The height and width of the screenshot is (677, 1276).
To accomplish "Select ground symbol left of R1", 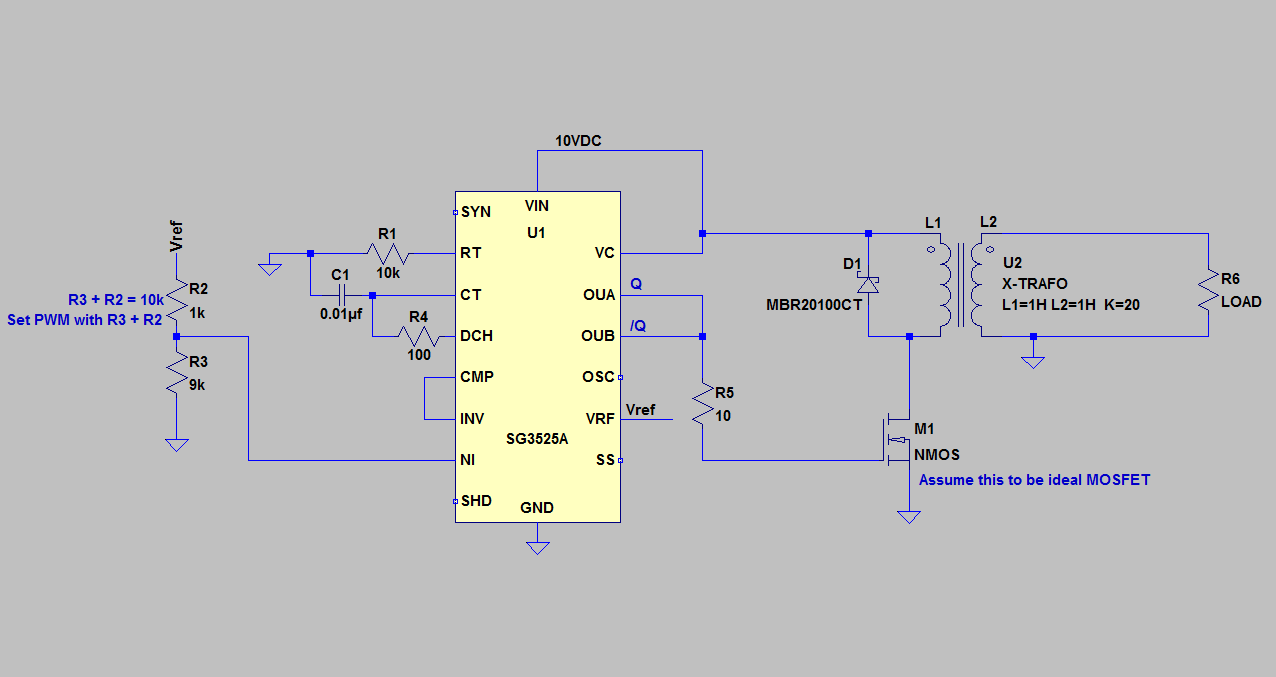I will tap(269, 267).
